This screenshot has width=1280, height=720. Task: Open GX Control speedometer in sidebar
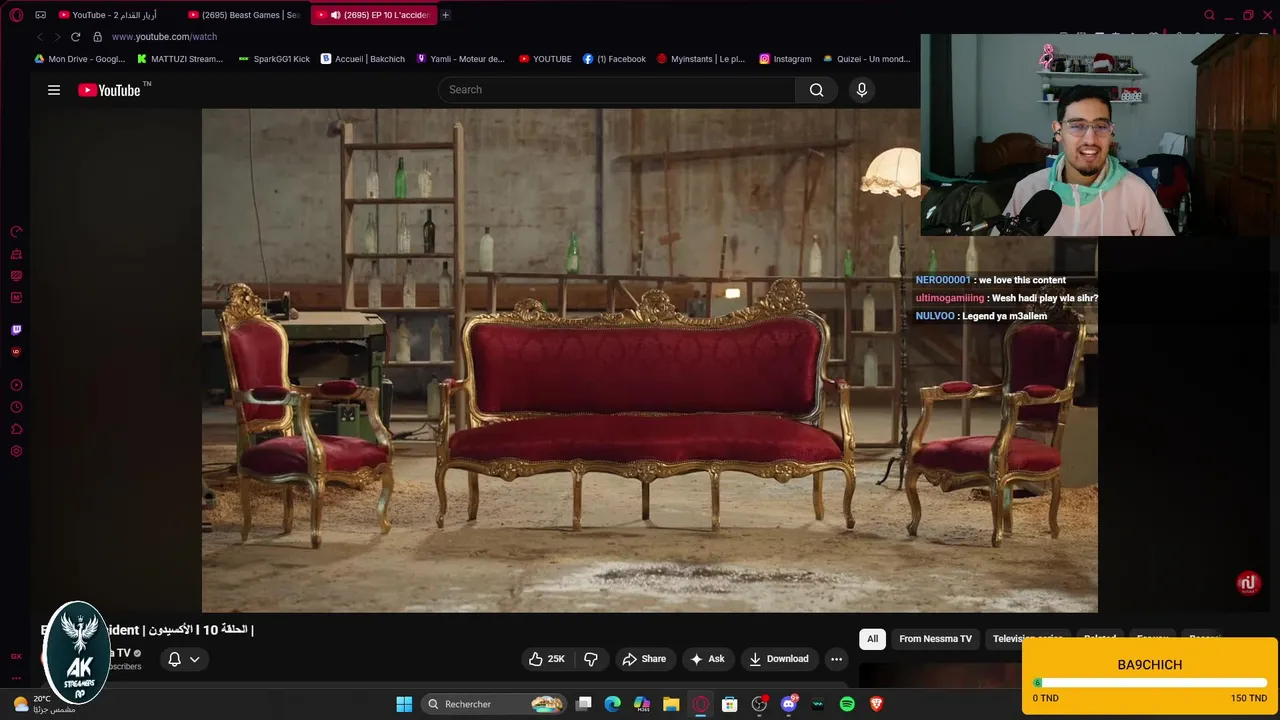(x=16, y=231)
